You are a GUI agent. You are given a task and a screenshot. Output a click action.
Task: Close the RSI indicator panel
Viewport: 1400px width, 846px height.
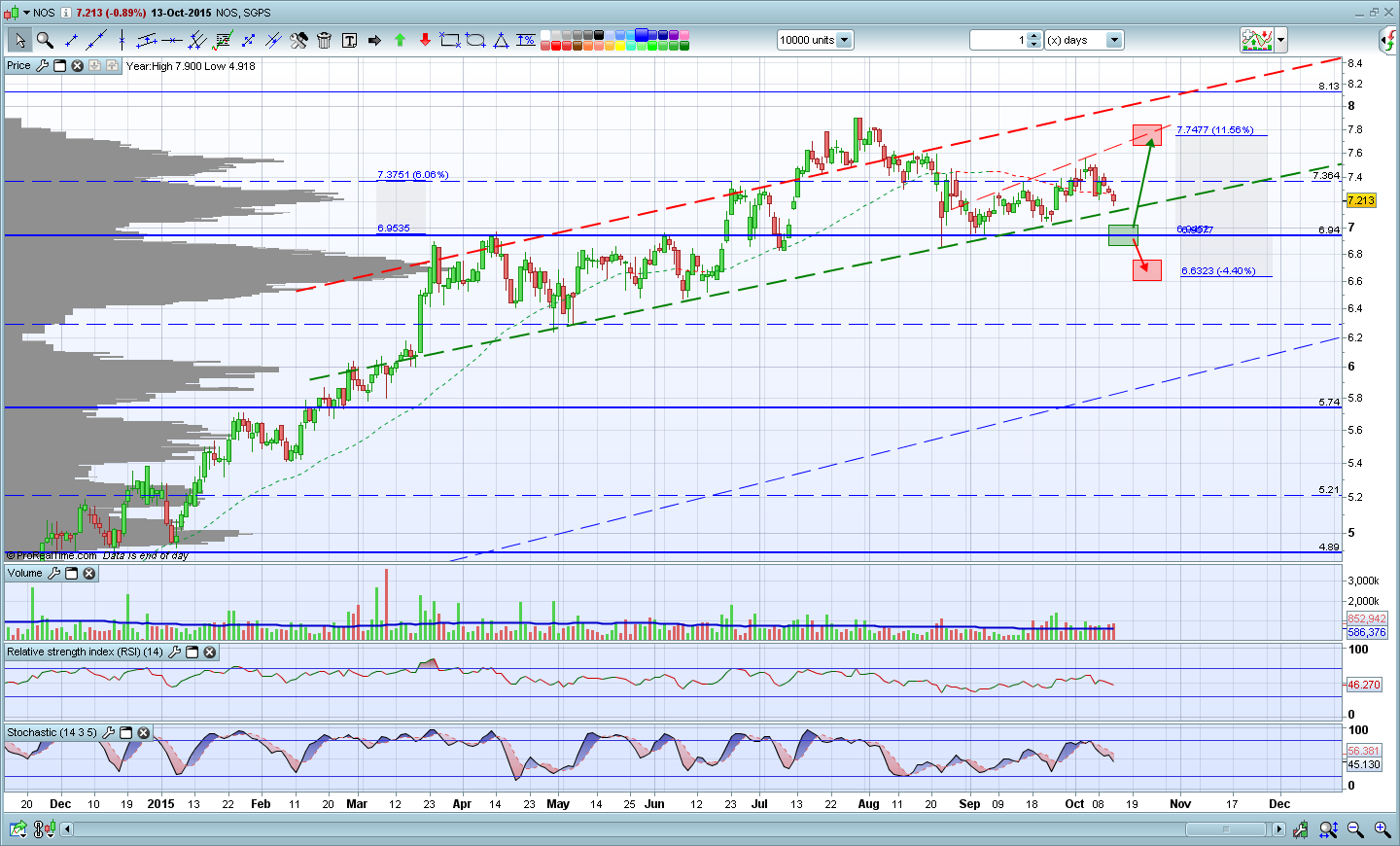(x=209, y=652)
